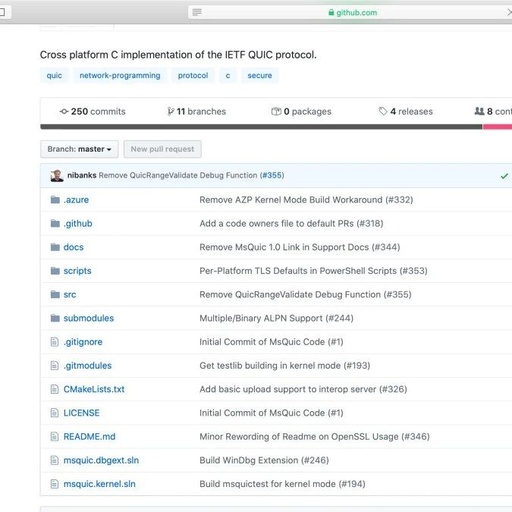Open the docs folder name

coord(74,247)
